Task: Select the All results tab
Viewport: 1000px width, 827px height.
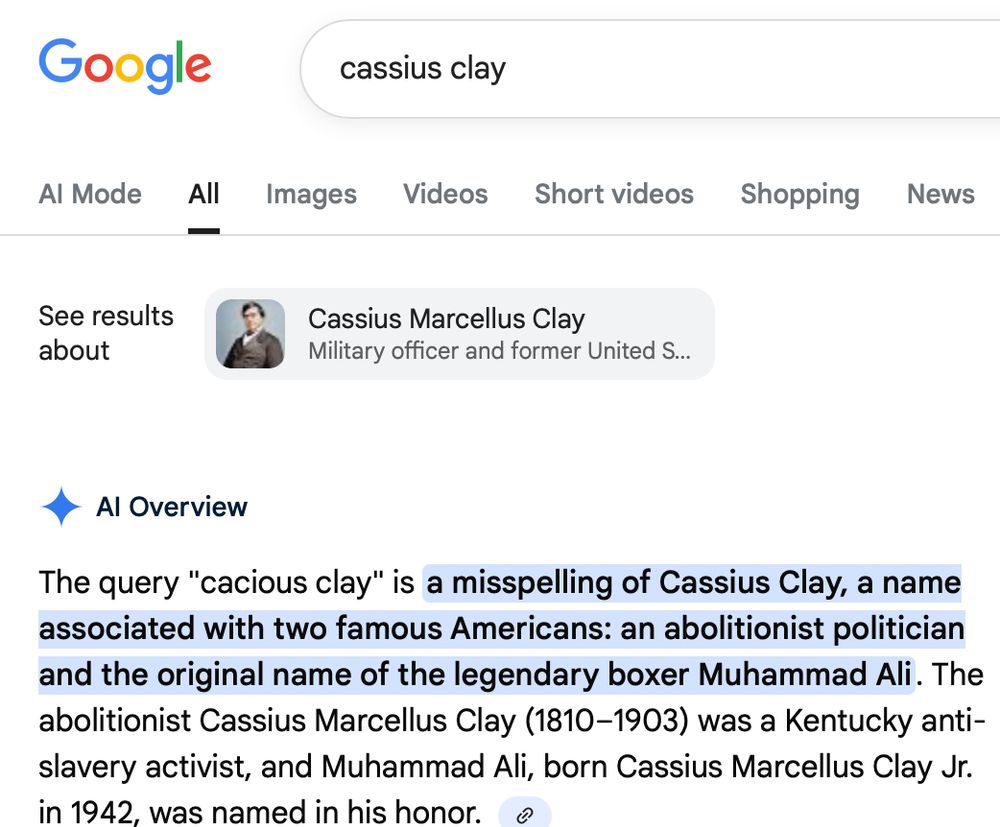Action: [x=203, y=194]
